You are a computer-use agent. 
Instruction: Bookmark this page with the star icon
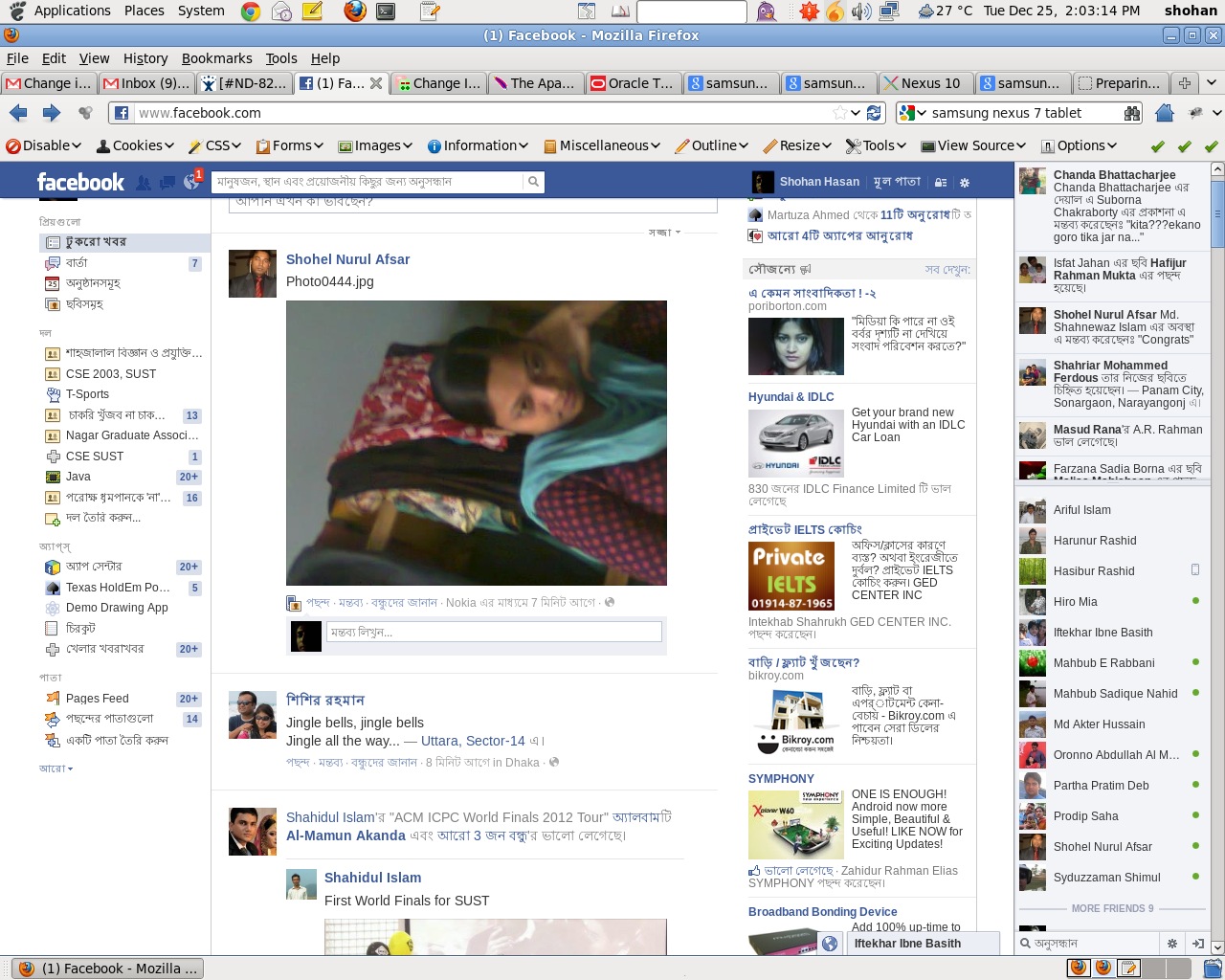tap(839, 113)
